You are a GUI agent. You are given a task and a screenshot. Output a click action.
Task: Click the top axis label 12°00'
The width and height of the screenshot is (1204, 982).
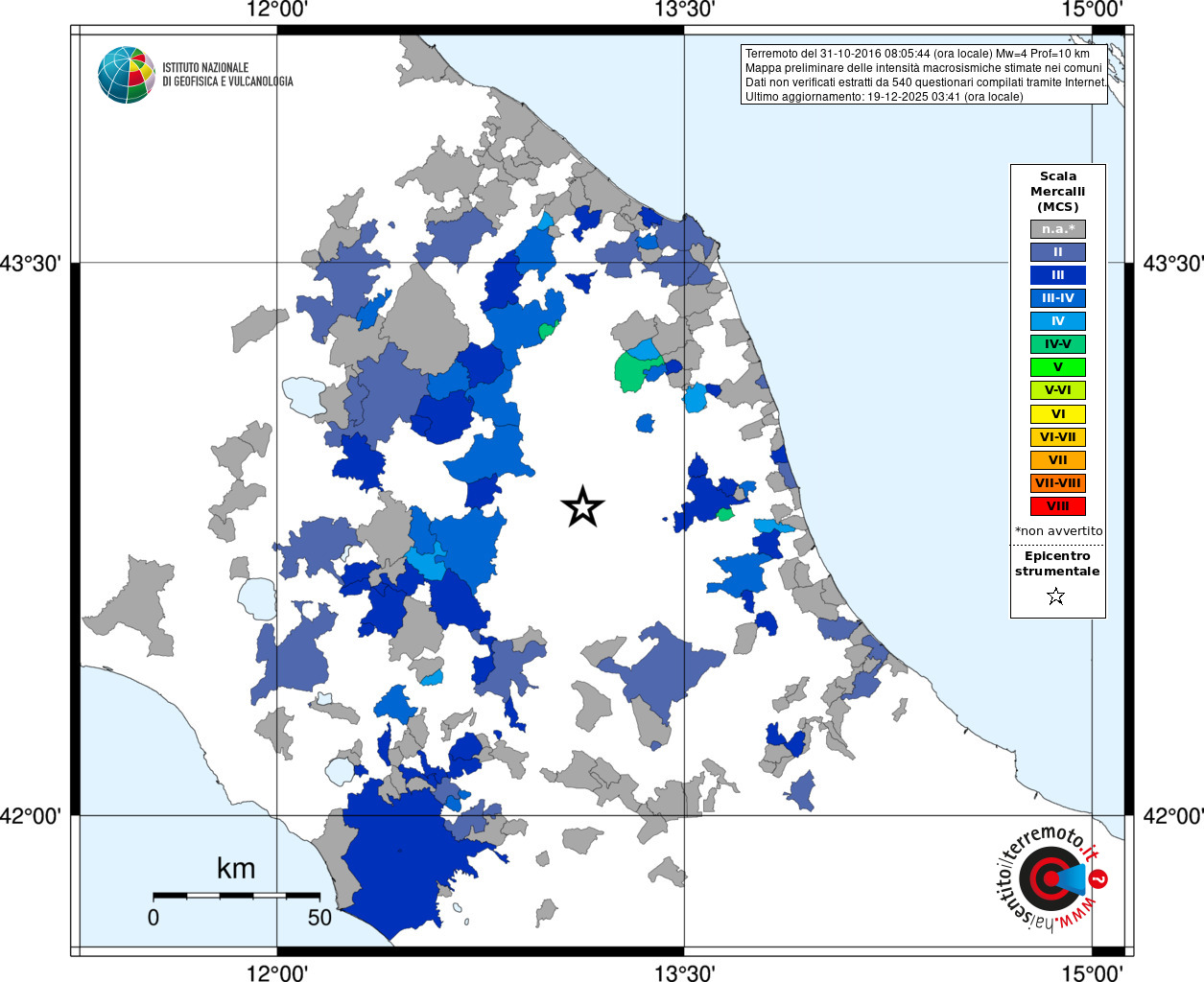[277, 10]
